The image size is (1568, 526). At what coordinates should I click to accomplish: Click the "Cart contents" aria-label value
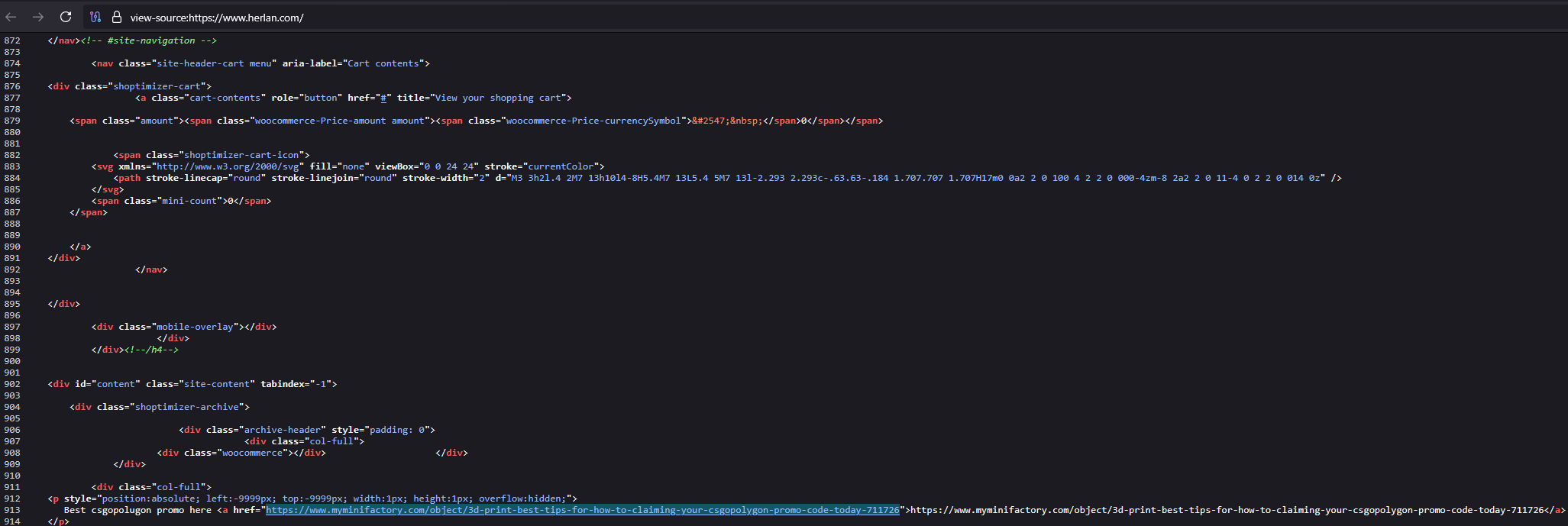pos(383,63)
